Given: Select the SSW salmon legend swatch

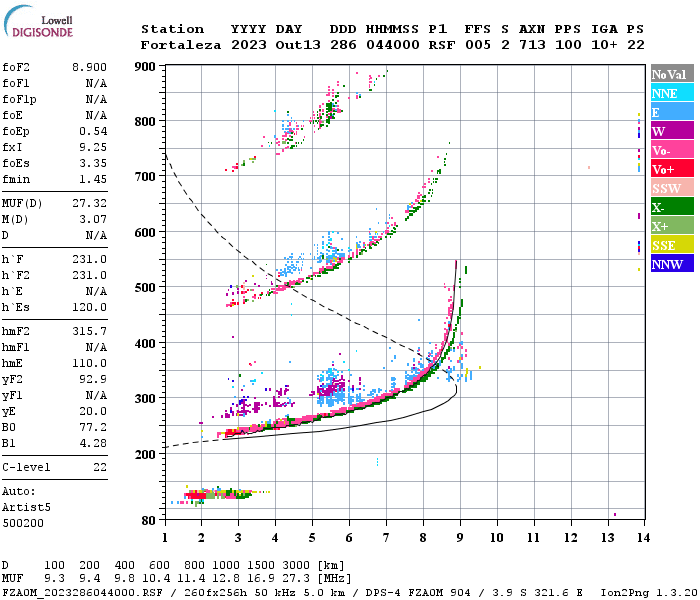Looking at the screenshot, I should pyautogui.click(x=672, y=188).
